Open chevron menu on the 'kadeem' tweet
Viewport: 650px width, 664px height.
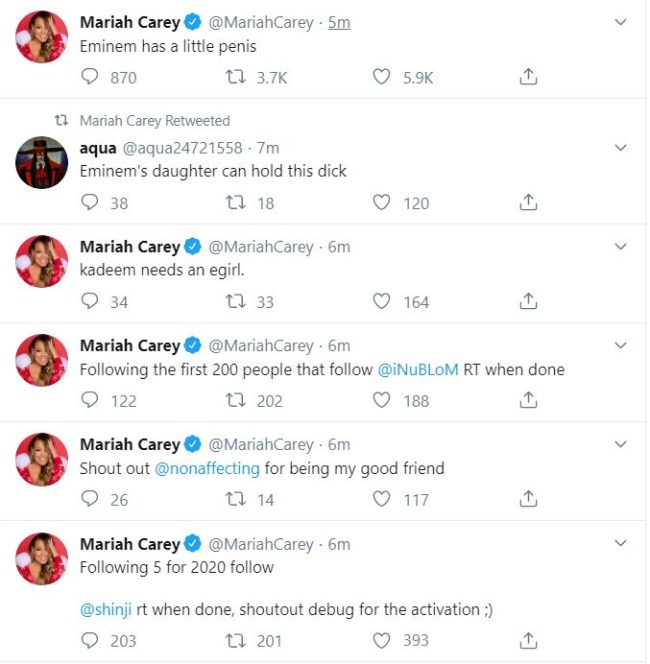coord(620,247)
